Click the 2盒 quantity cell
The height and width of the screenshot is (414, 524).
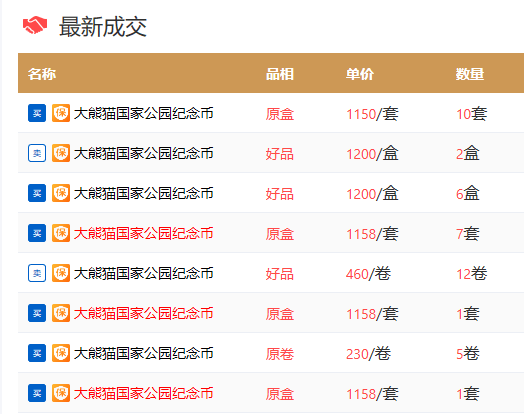point(468,154)
